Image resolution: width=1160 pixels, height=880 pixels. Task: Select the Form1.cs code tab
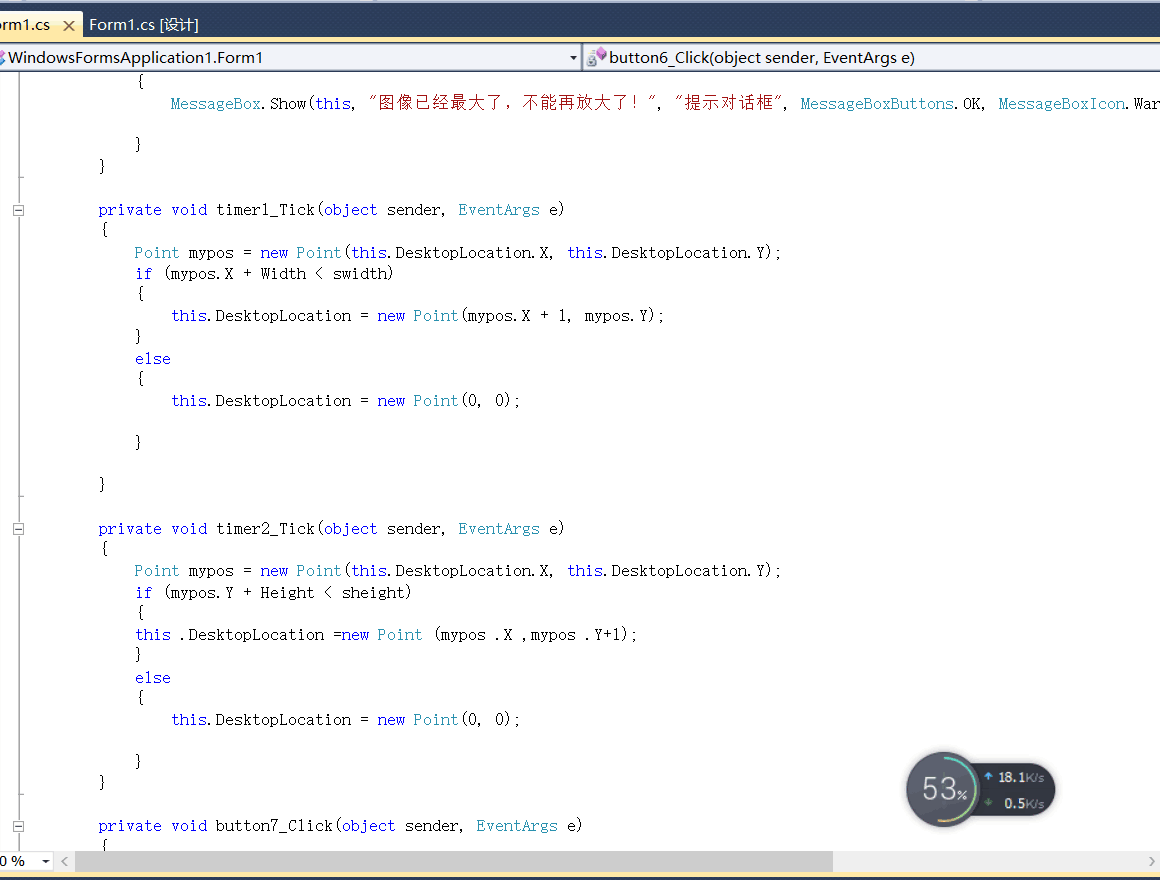point(25,25)
